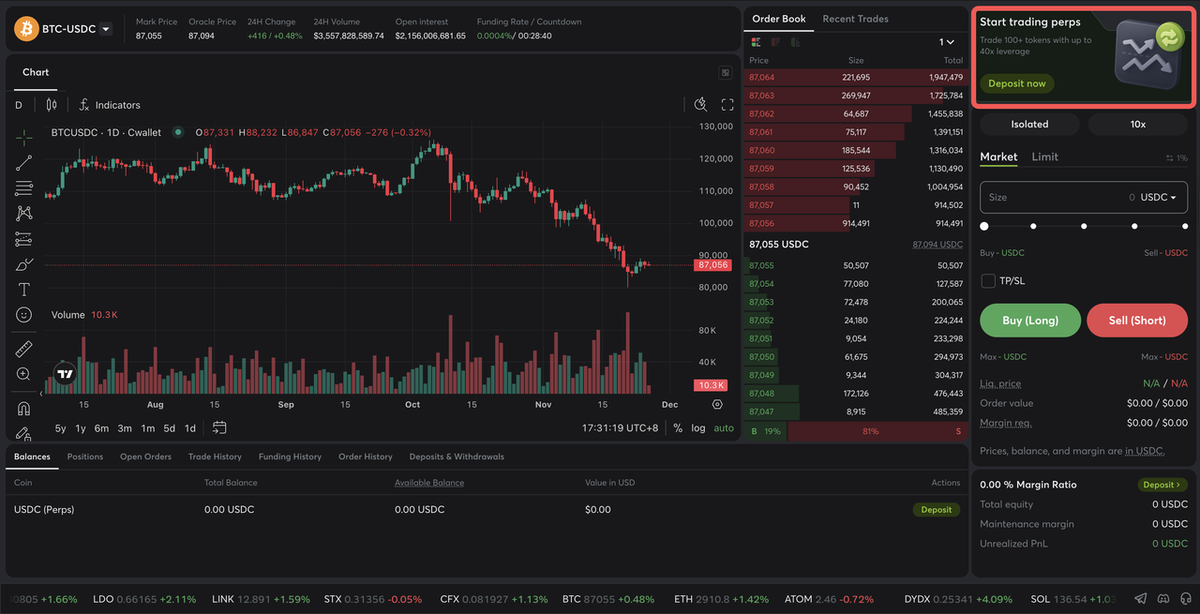
Task: Open the Indicators menu
Action: click(x=110, y=105)
